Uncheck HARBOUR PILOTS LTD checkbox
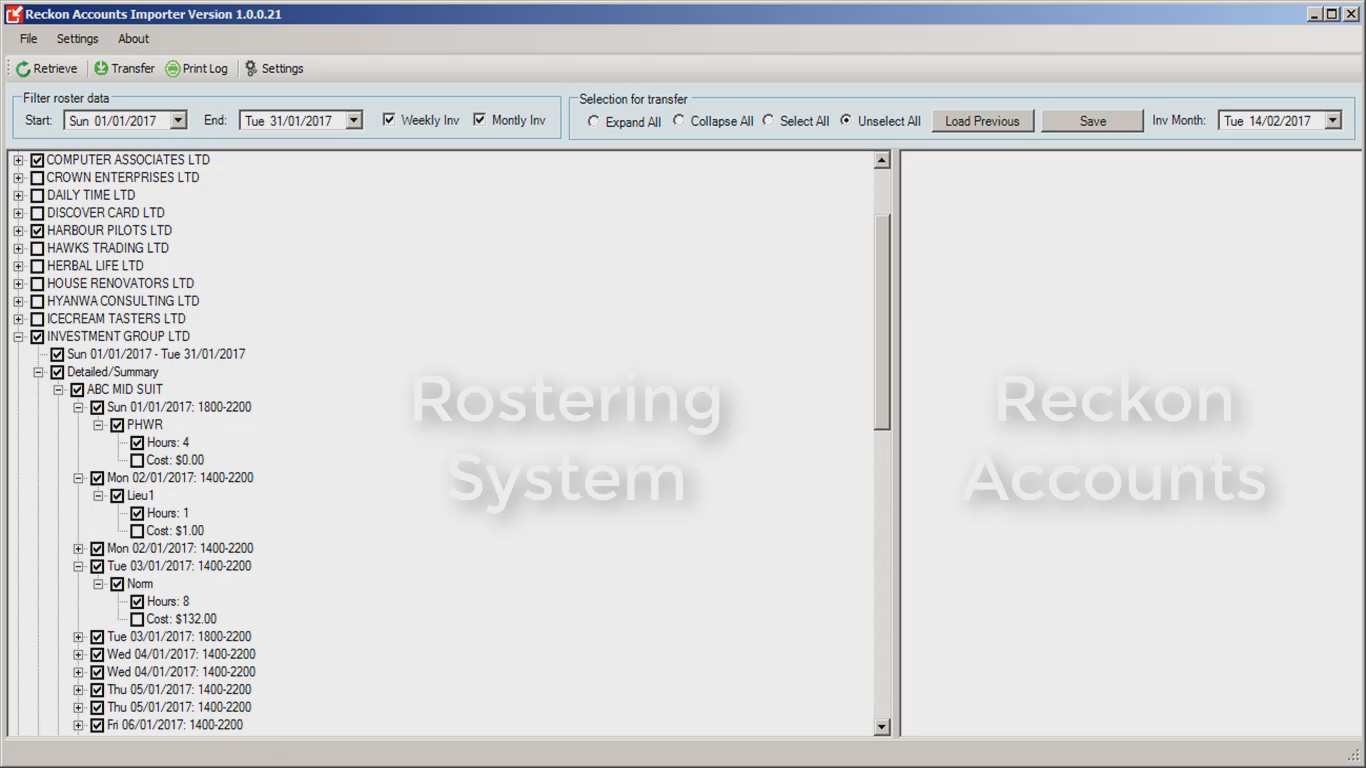This screenshot has width=1366, height=768. coord(37,231)
